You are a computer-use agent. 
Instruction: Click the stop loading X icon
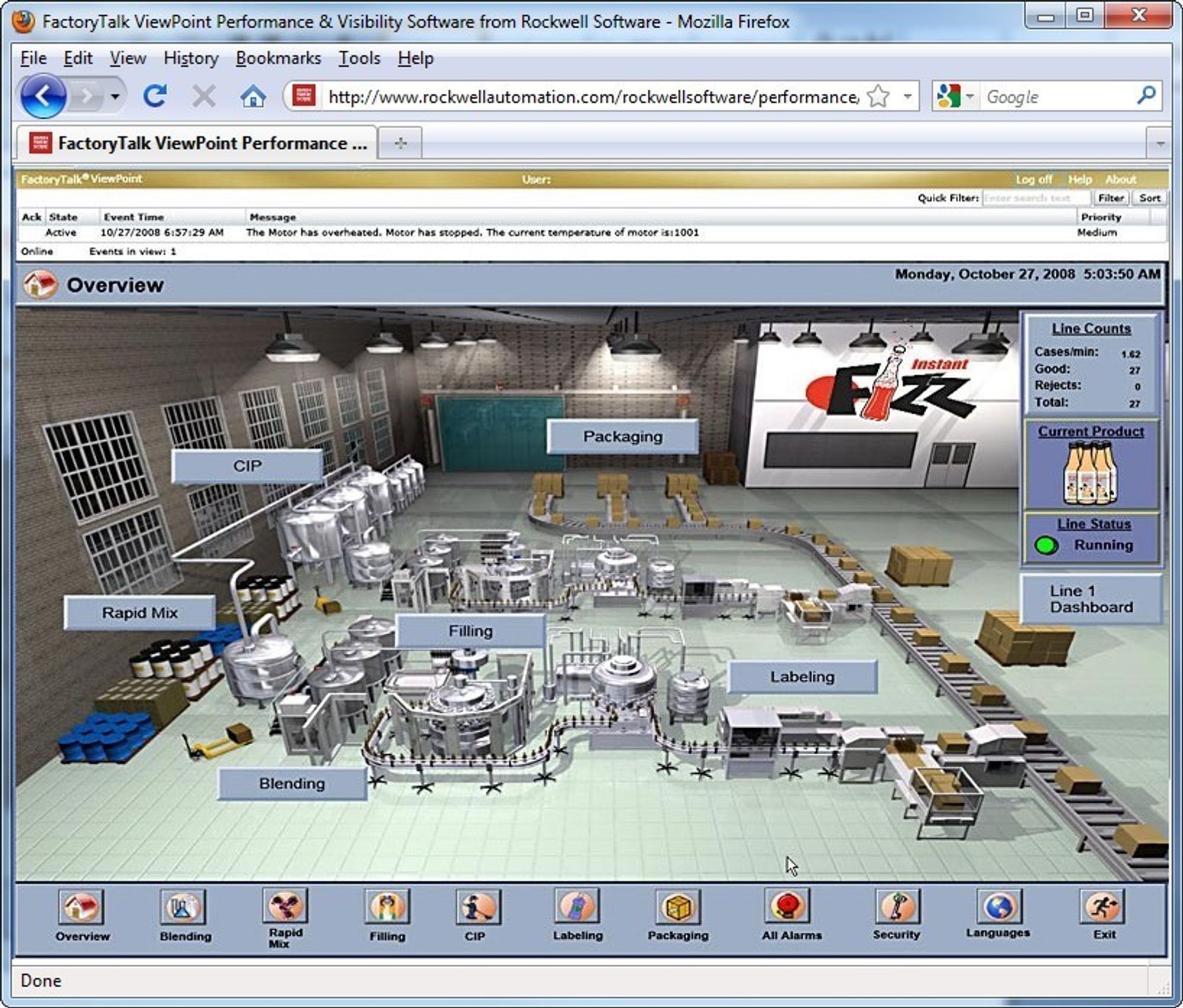pyautogui.click(x=203, y=96)
